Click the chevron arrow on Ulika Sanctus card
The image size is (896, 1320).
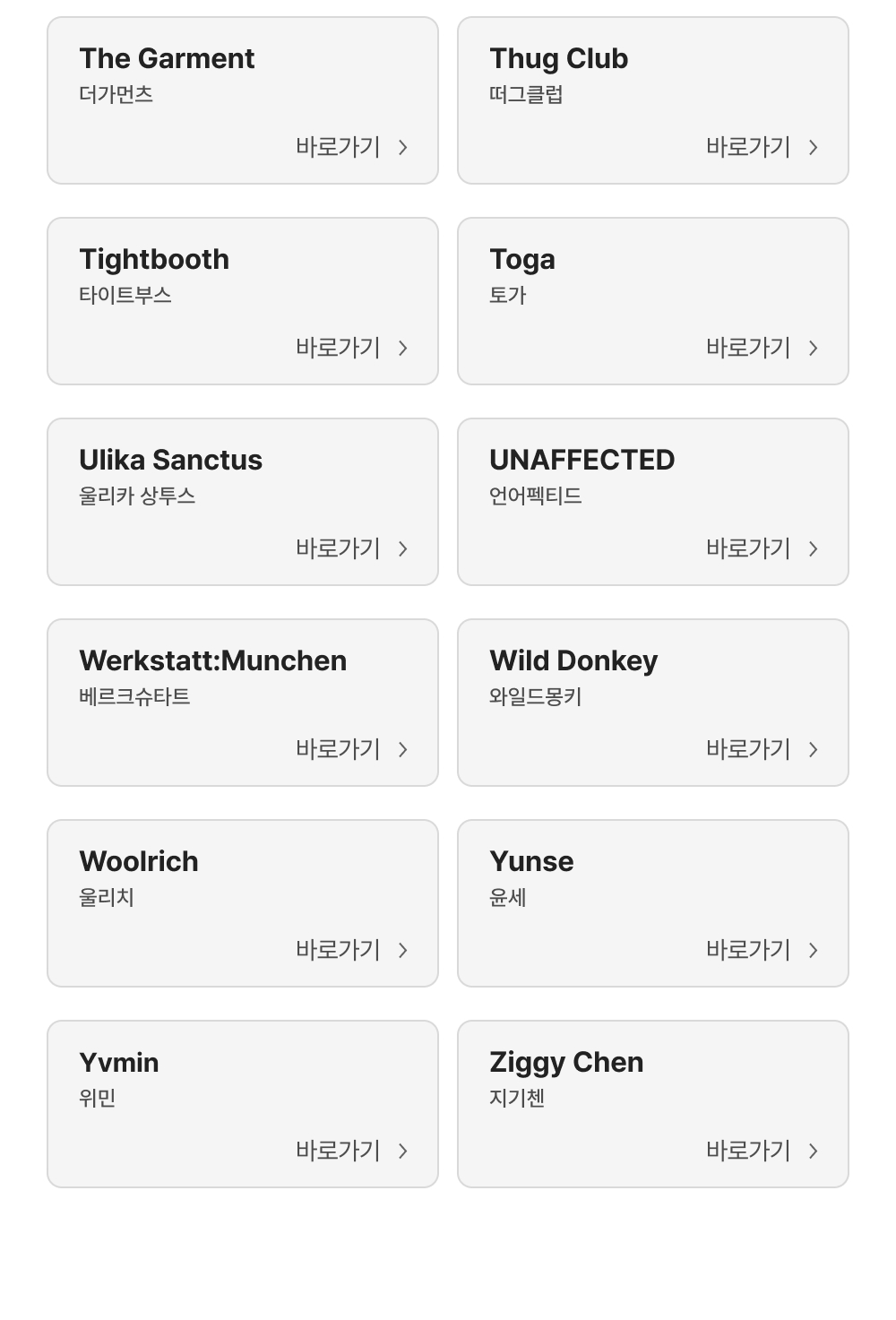(x=403, y=548)
